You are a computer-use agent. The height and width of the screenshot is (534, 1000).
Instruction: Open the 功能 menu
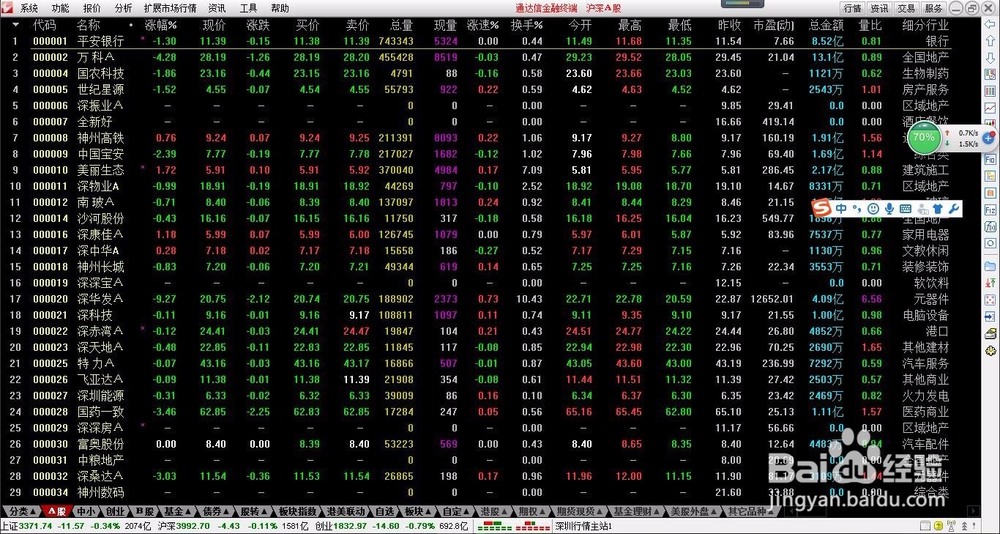click(61, 8)
